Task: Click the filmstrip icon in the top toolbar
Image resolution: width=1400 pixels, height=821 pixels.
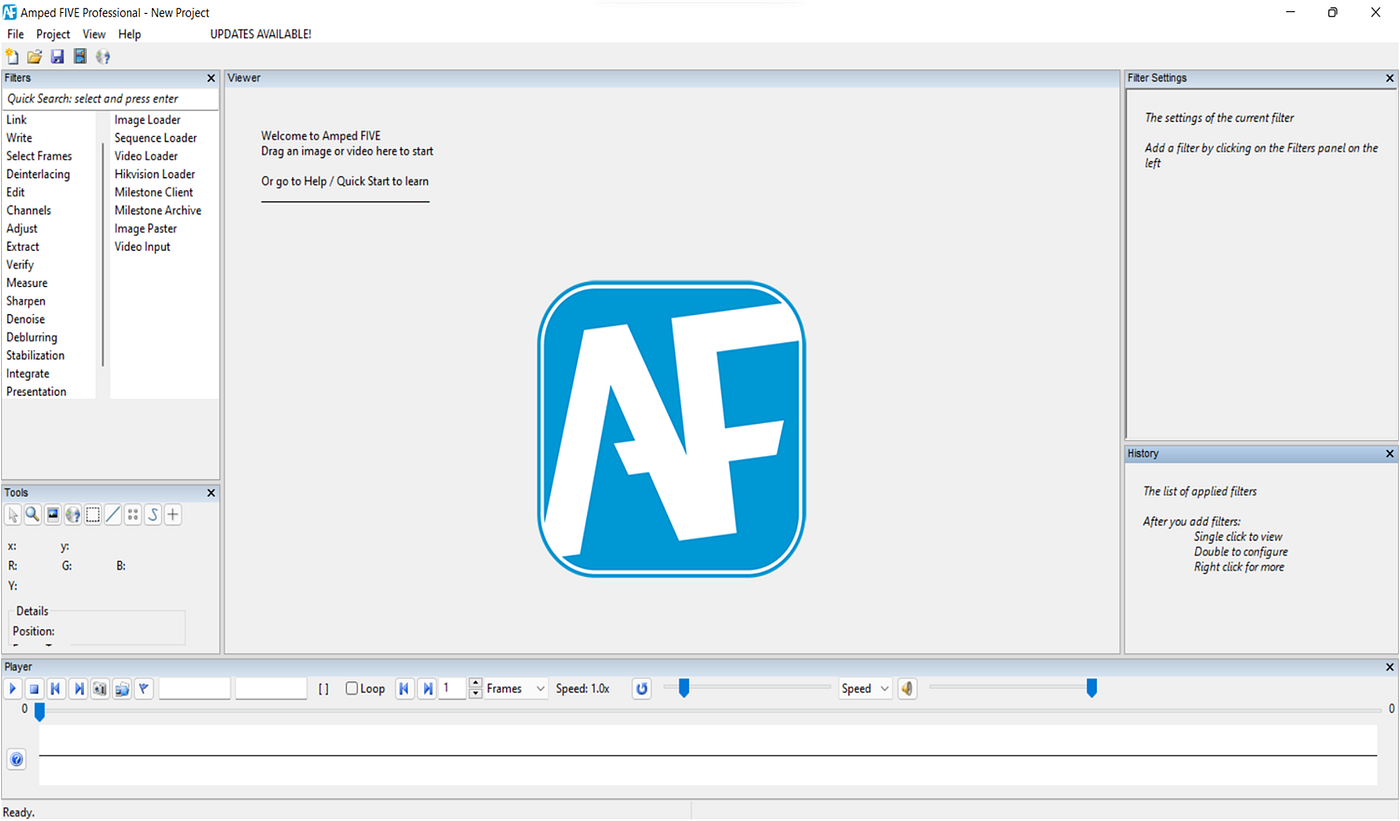Action: (80, 56)
